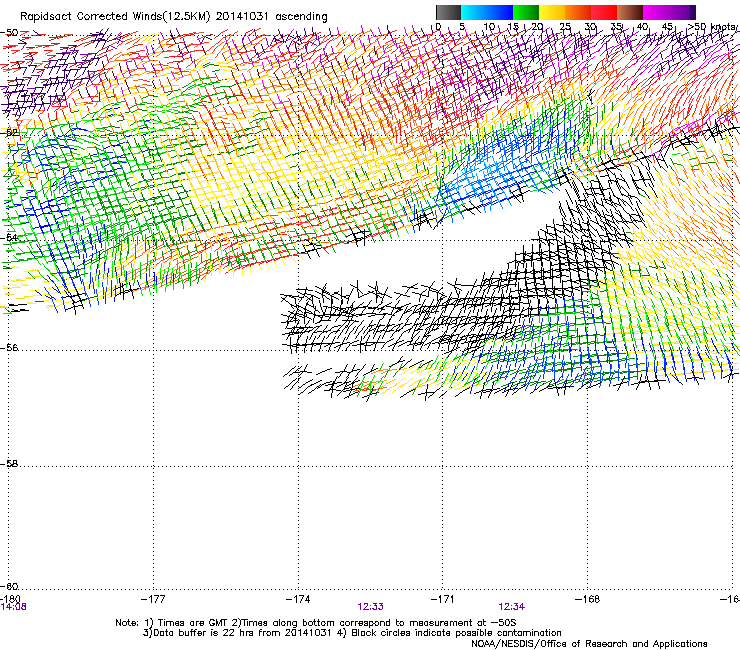This screenshot has height=650, width=740.
Task: Click the latitude label '-54'
Action: coord(9,237)
